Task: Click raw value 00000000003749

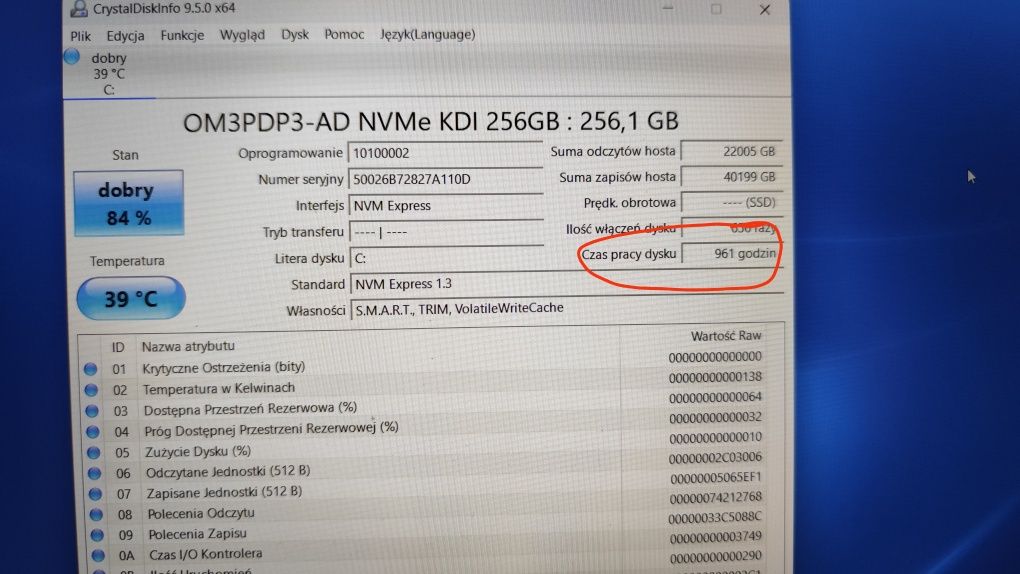Action: (715, 538)
